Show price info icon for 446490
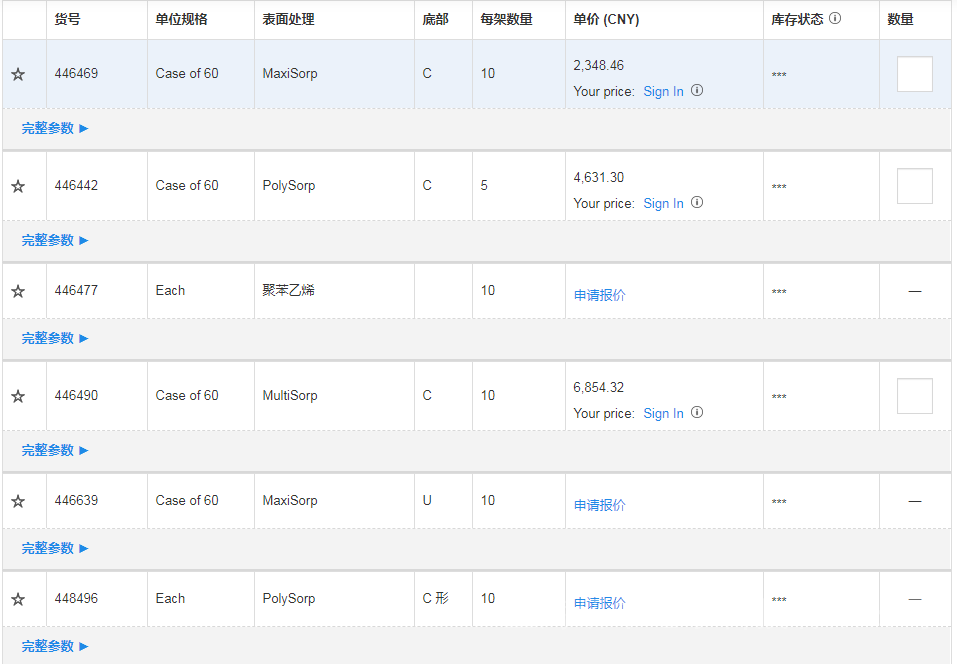Screen dimensions: 957x664 pyautogui.click(x=697, y=413)
